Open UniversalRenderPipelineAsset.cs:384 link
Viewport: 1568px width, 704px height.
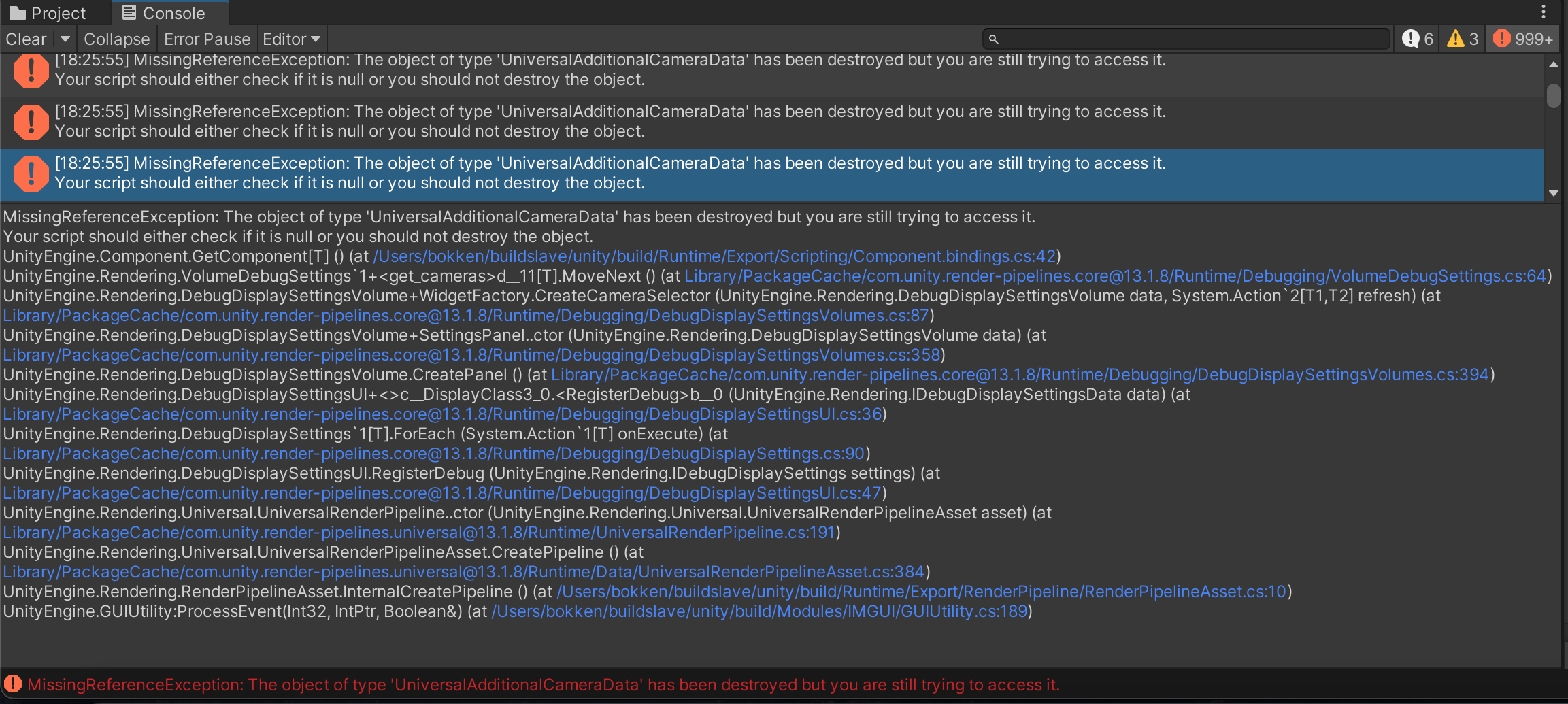(x=464, y=572)
